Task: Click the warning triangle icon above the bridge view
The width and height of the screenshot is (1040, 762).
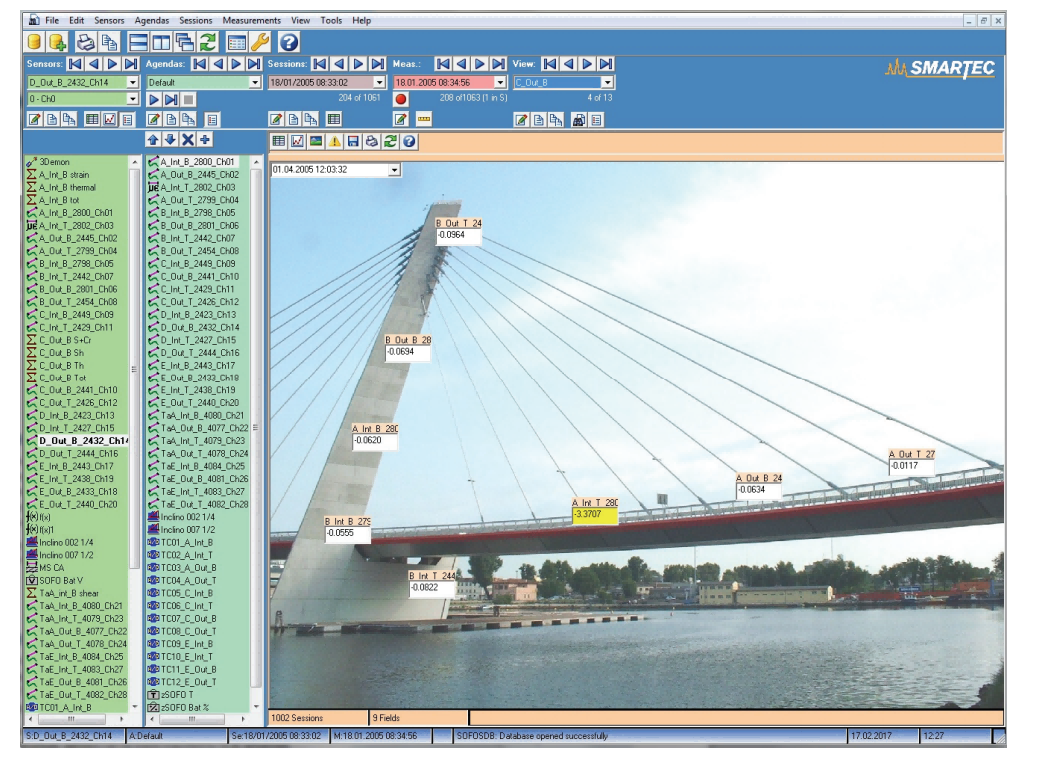Action: pyautogui.click(x=334, y=142)
